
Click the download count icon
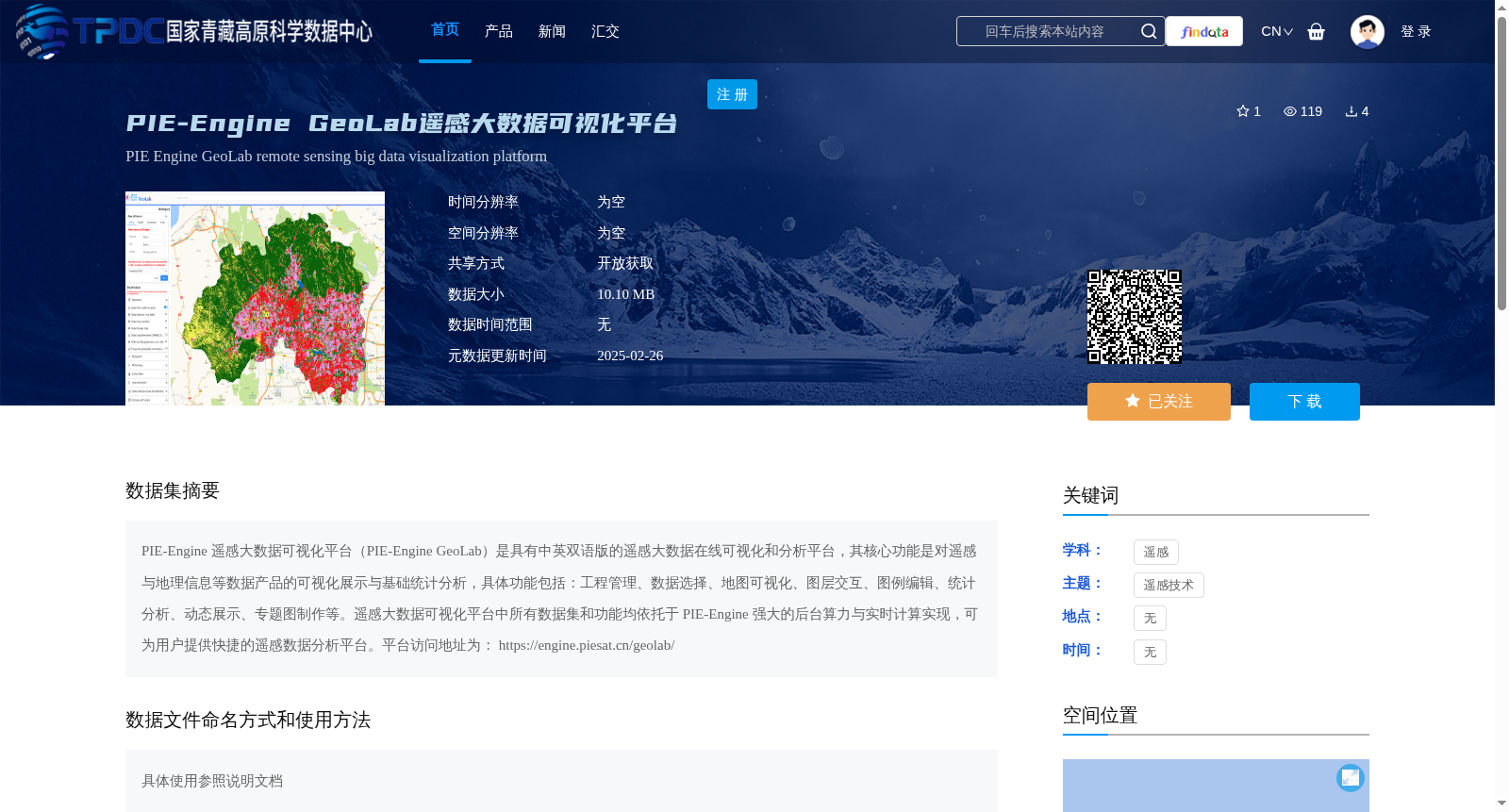pos(1351,111)
